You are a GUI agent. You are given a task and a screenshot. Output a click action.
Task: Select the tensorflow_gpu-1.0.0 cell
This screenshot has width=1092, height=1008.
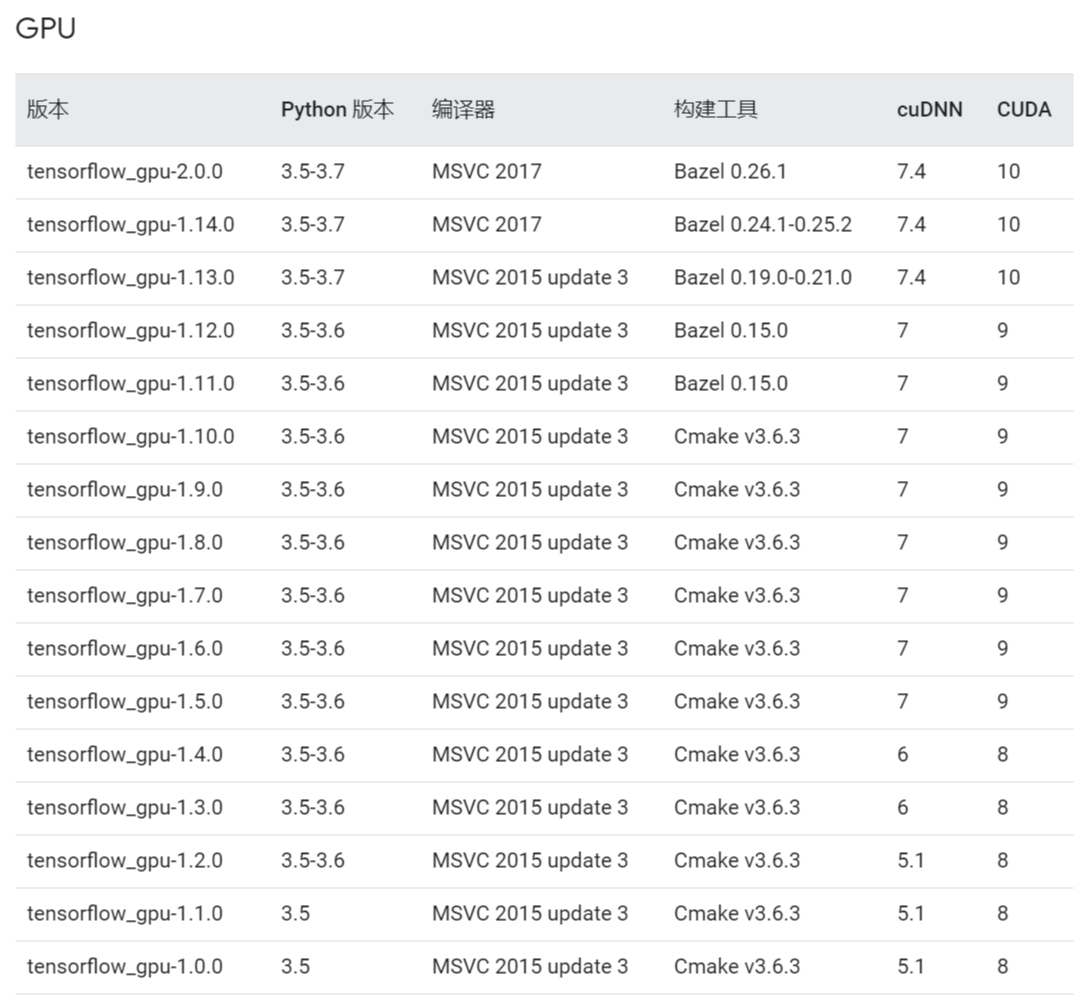(125, 966)
